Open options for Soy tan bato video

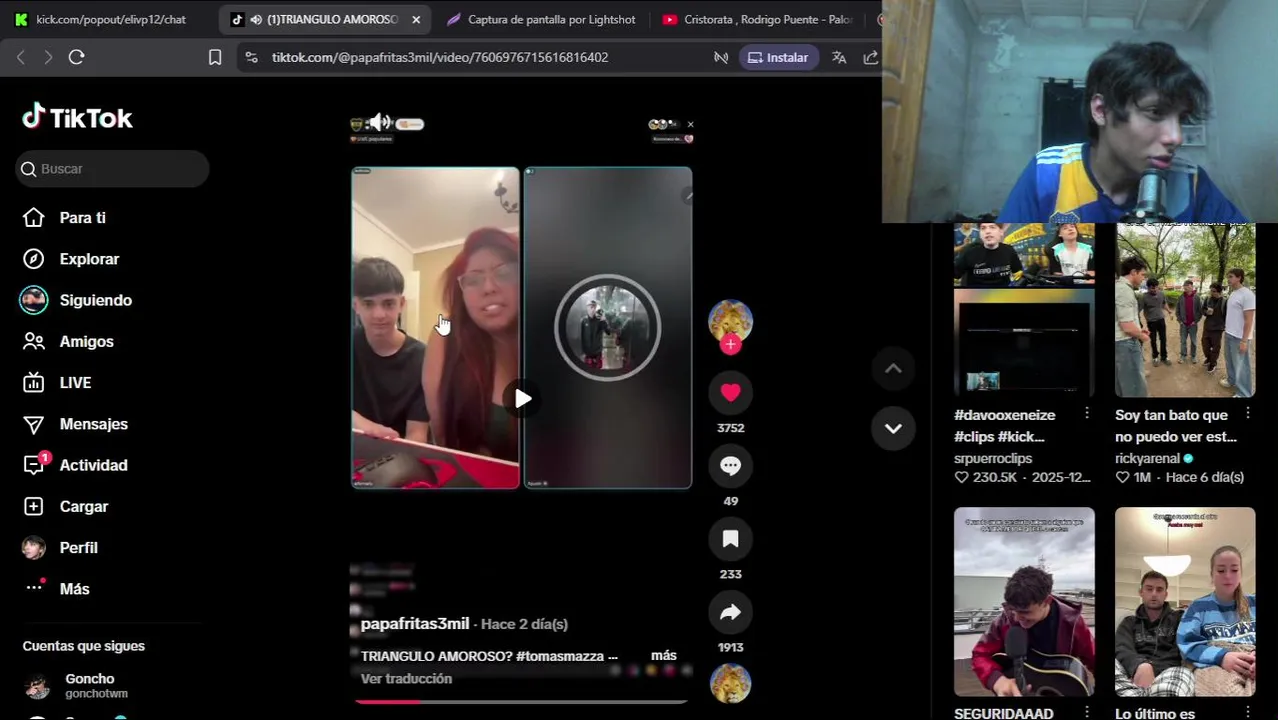pos(1248,414)
